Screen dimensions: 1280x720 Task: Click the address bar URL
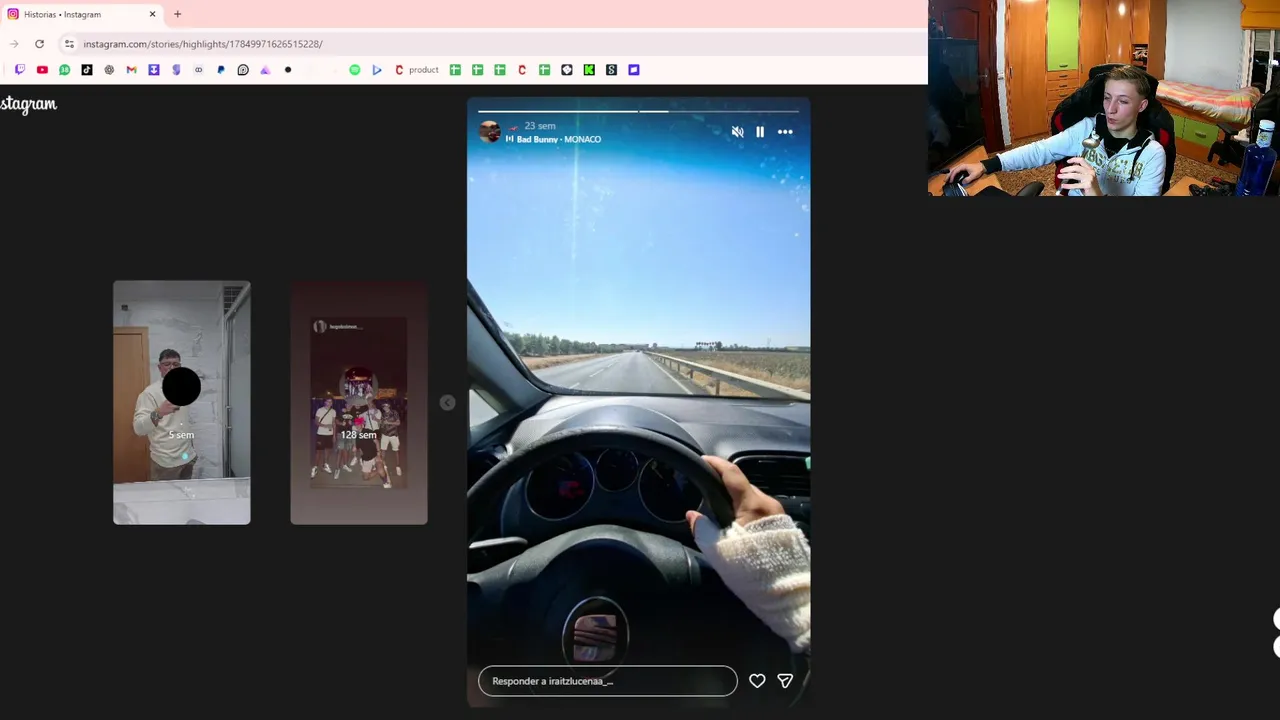click(x=203, y=44)
